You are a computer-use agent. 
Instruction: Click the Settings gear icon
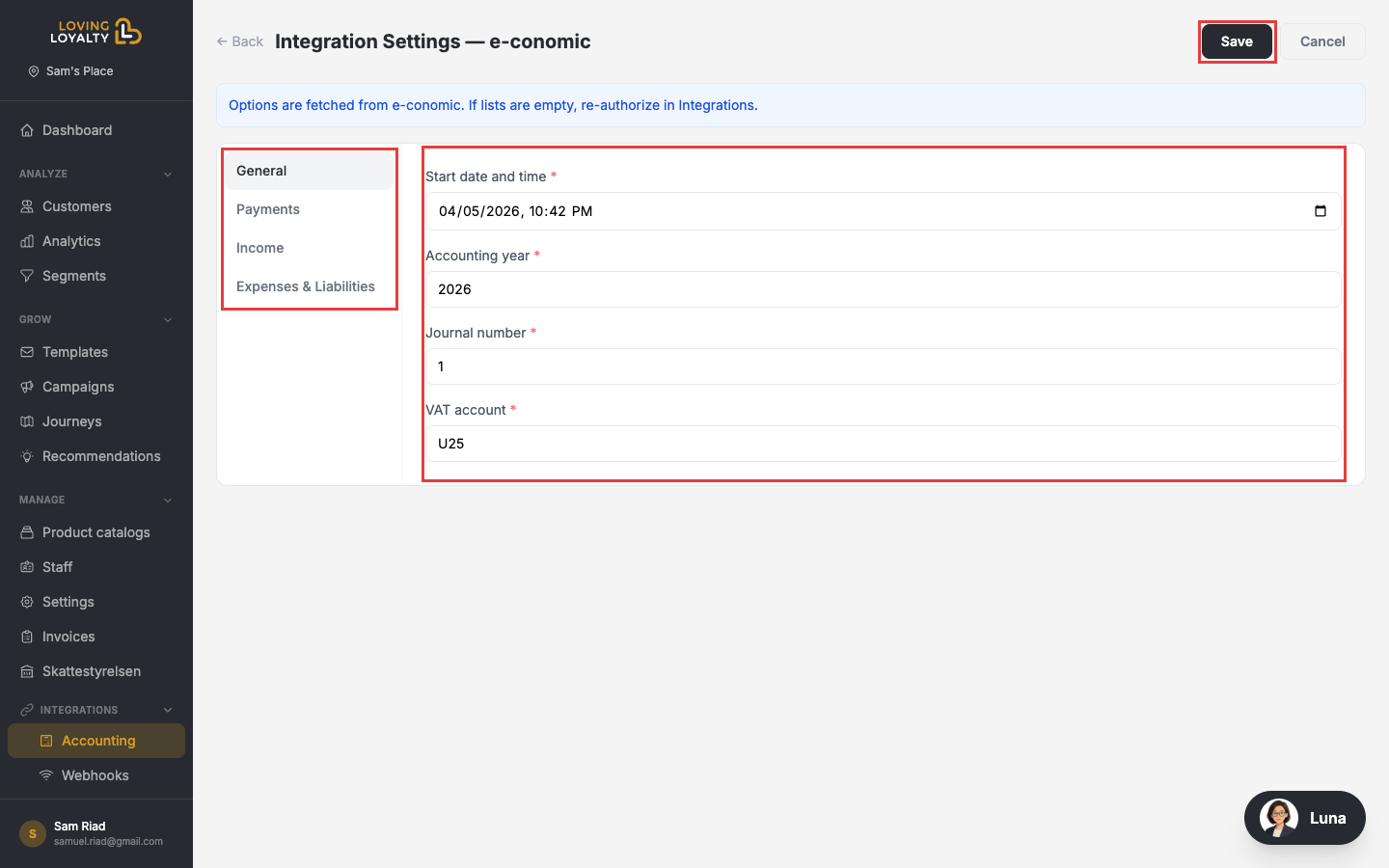click(27, 602)
